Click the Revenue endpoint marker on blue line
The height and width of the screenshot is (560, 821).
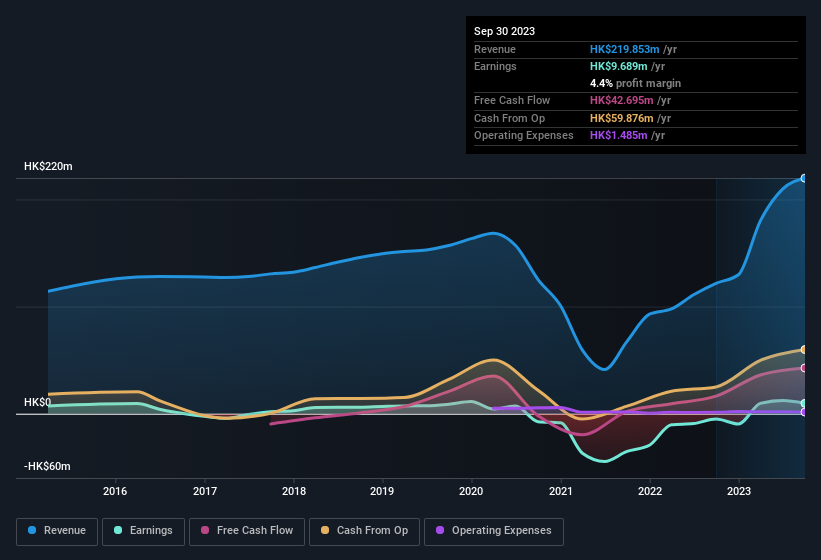(x=804, y=178)
